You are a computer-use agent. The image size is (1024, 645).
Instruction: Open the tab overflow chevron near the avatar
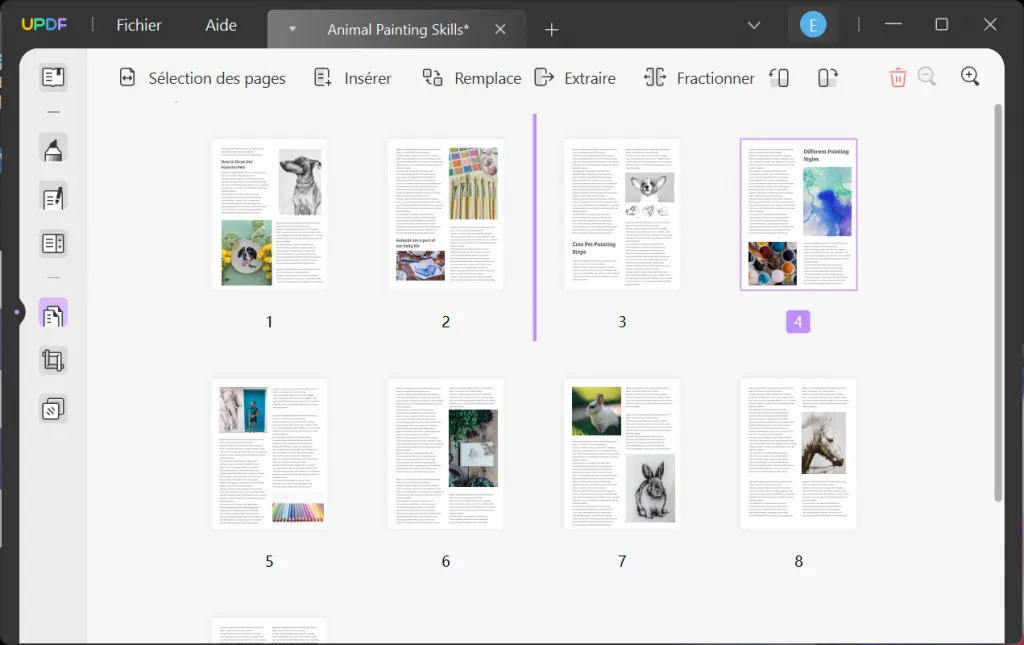(753, 24)
